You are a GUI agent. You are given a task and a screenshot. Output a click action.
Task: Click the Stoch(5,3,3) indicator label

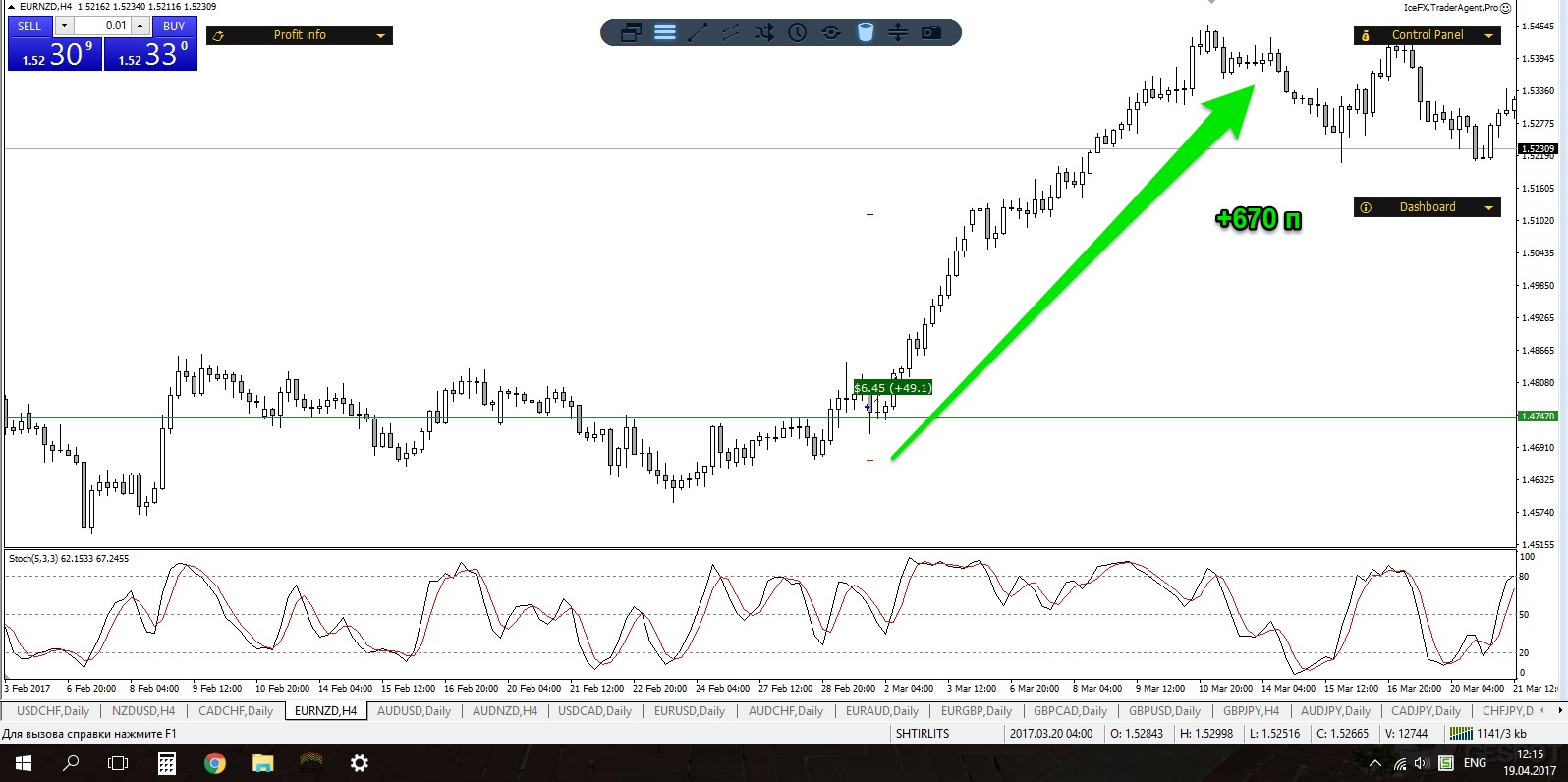point(68,559)
